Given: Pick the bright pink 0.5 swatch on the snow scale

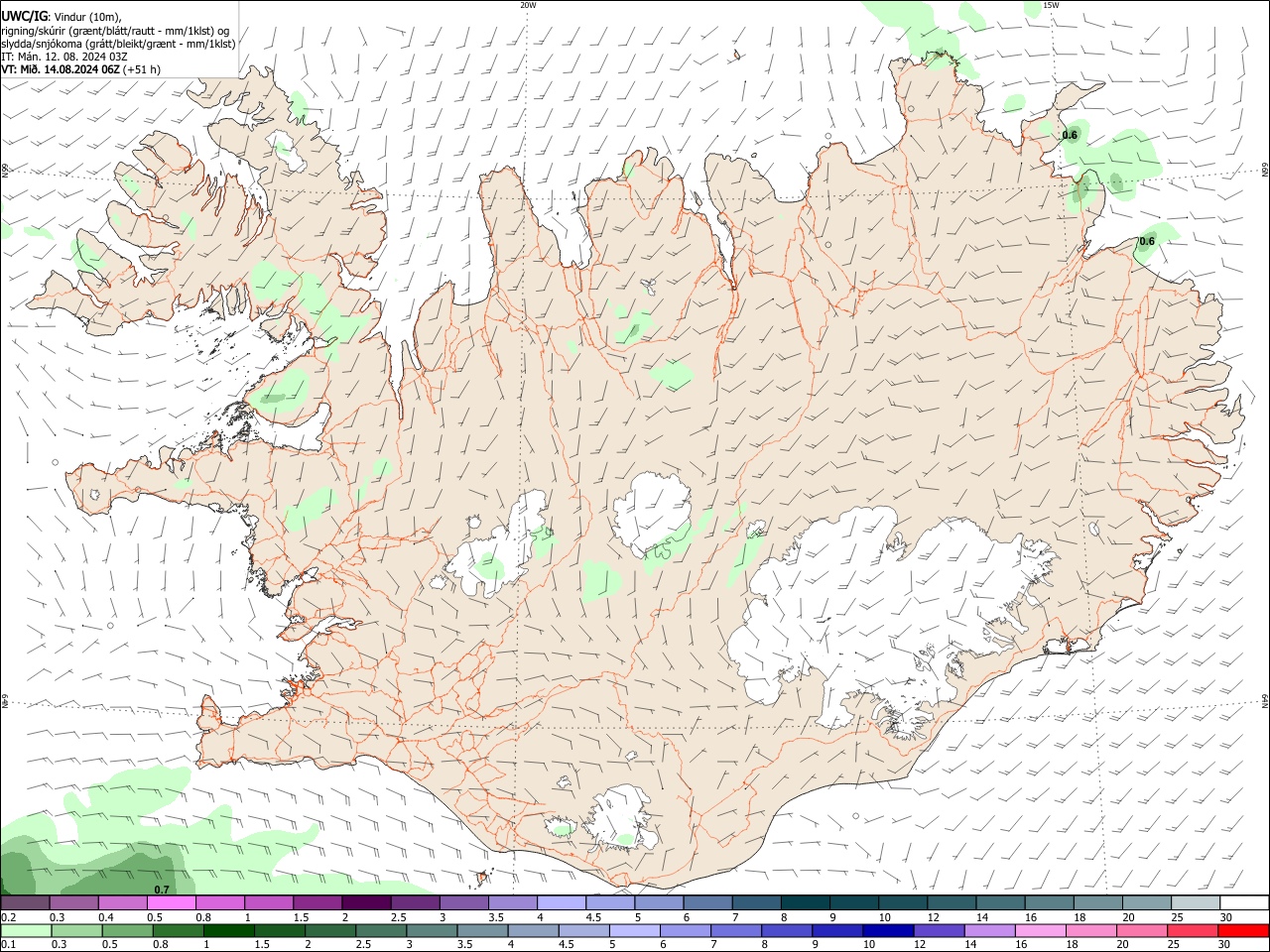Looking at the screenshot, I should pos(171,902).
